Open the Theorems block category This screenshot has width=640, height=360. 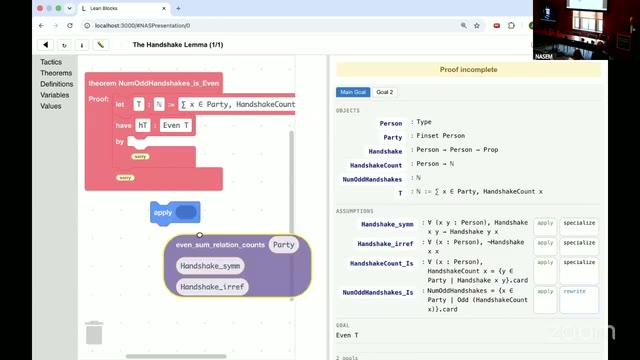coord(56,73)
